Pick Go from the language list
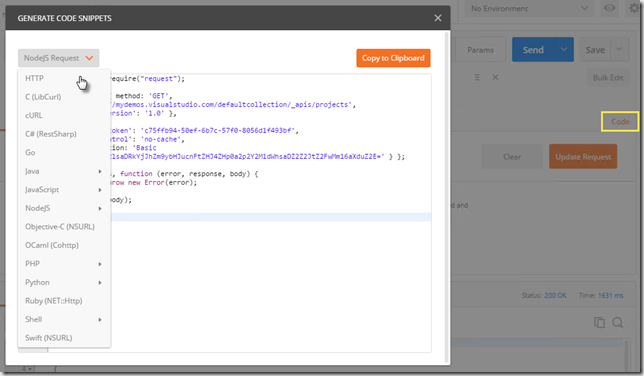The height and width of the screenshot is (376, 644). [64, 152]
